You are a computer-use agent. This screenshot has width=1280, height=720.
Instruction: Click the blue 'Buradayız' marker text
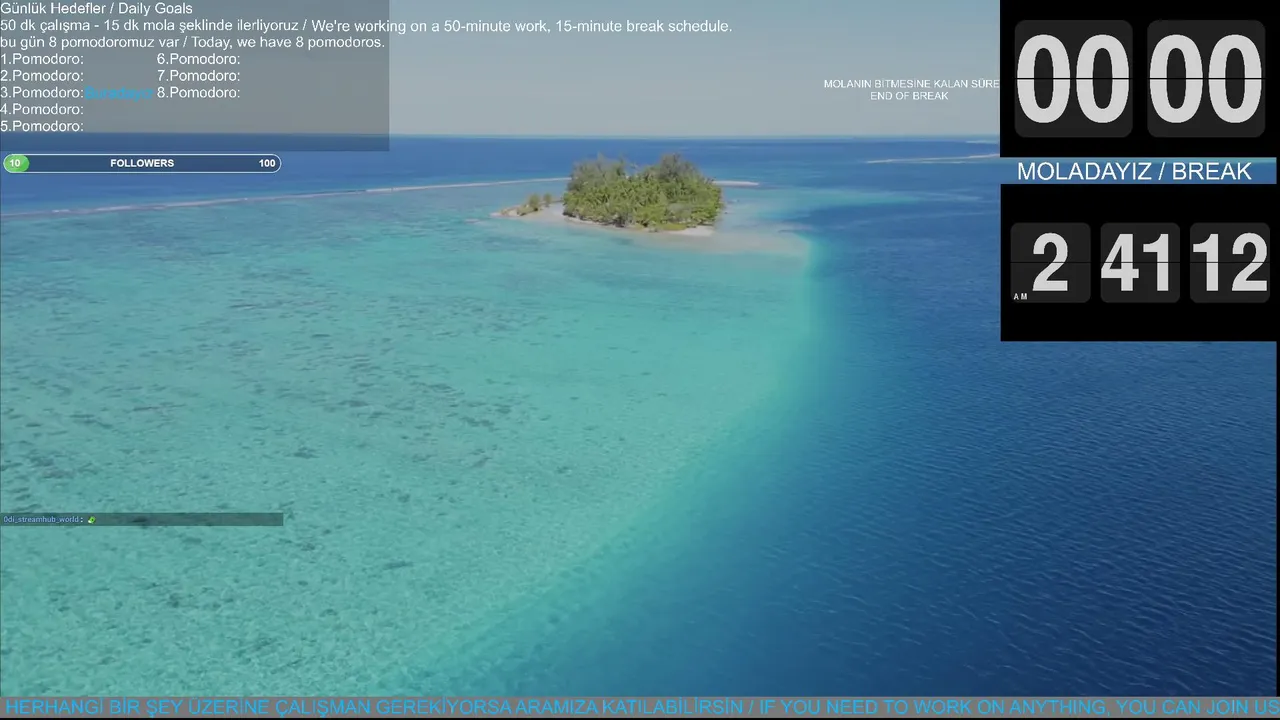click(x=119, y=93)
